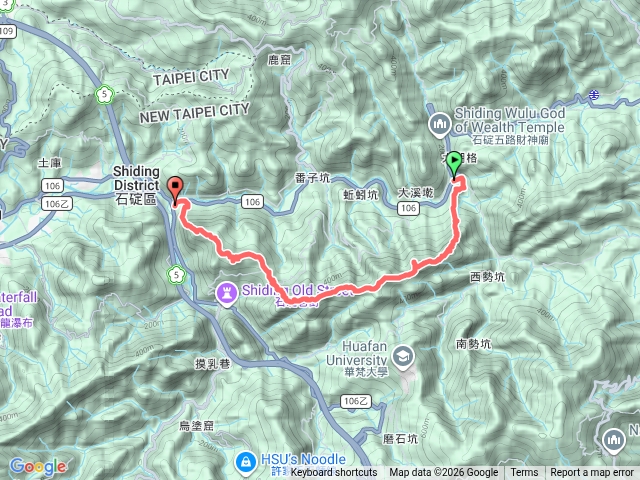Click the highway 5 shield near Taipei City

pyautogui.click(x=104, y=95)
